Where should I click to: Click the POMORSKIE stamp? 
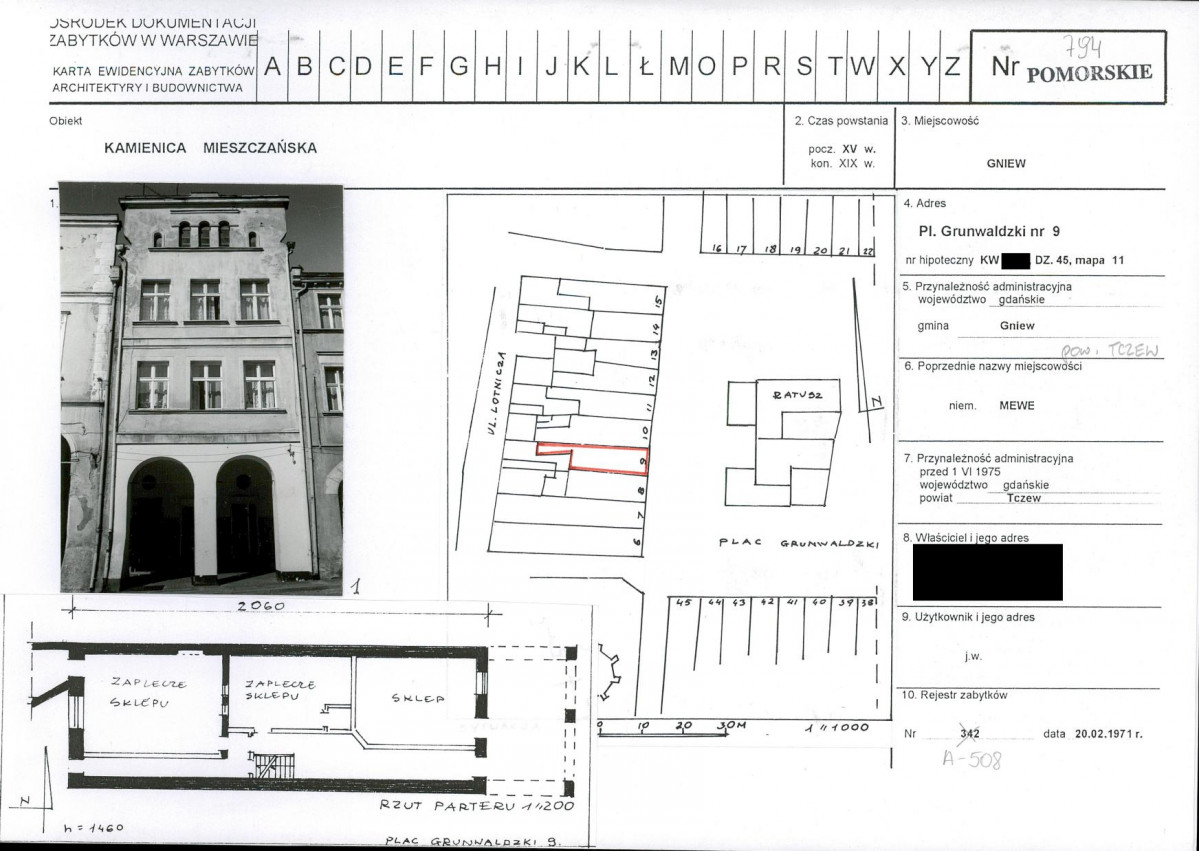click(x=1089, y=73)
